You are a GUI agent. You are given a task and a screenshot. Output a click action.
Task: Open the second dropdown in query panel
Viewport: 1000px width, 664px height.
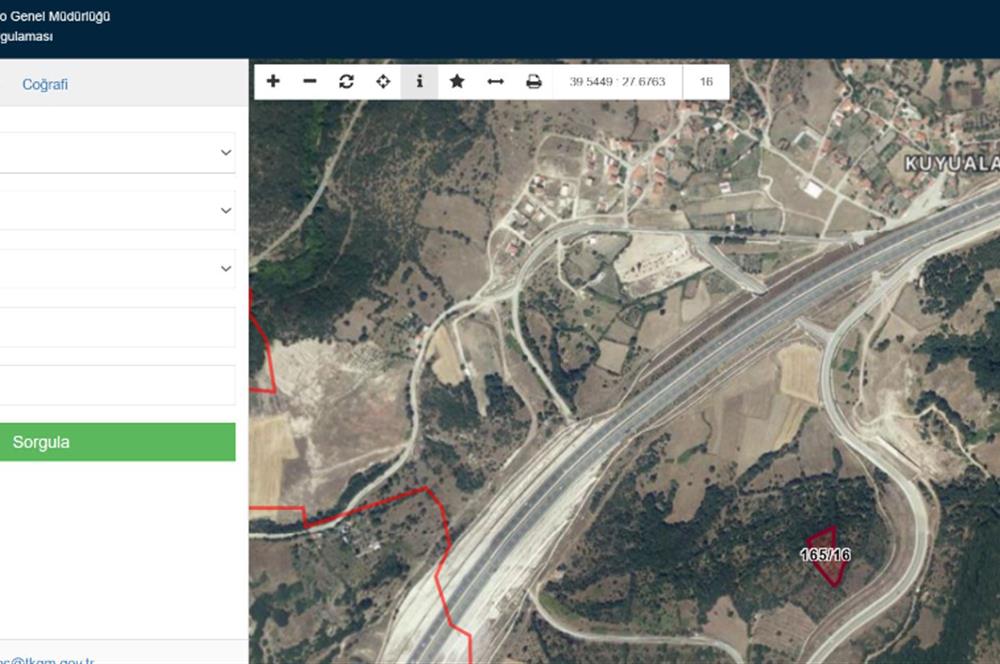coord(117,211)
